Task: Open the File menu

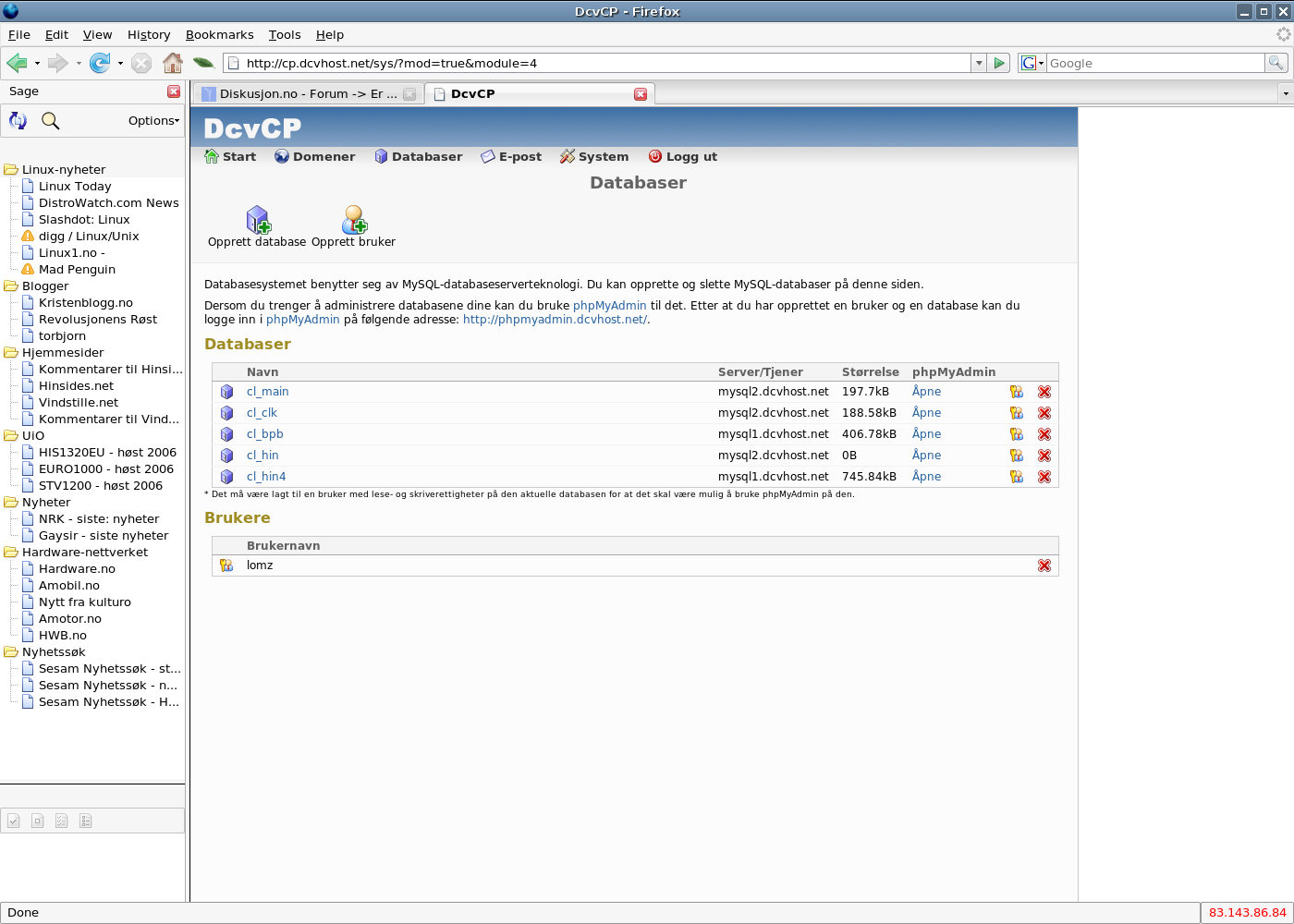Action: [19, 35]
